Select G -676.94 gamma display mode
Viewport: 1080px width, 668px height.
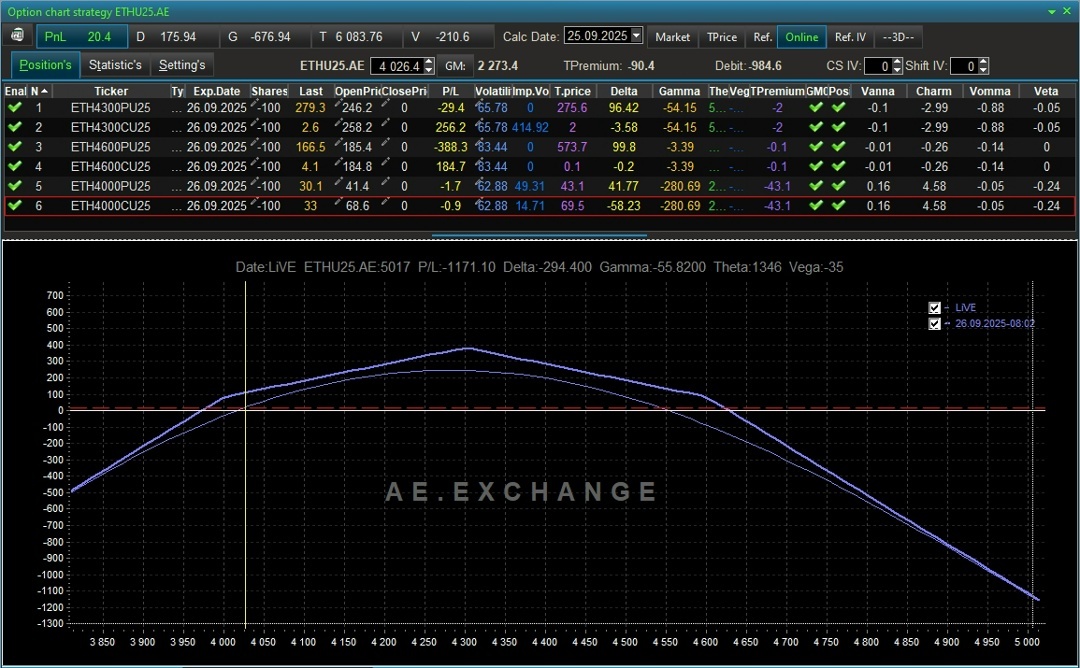coord(264,36)
